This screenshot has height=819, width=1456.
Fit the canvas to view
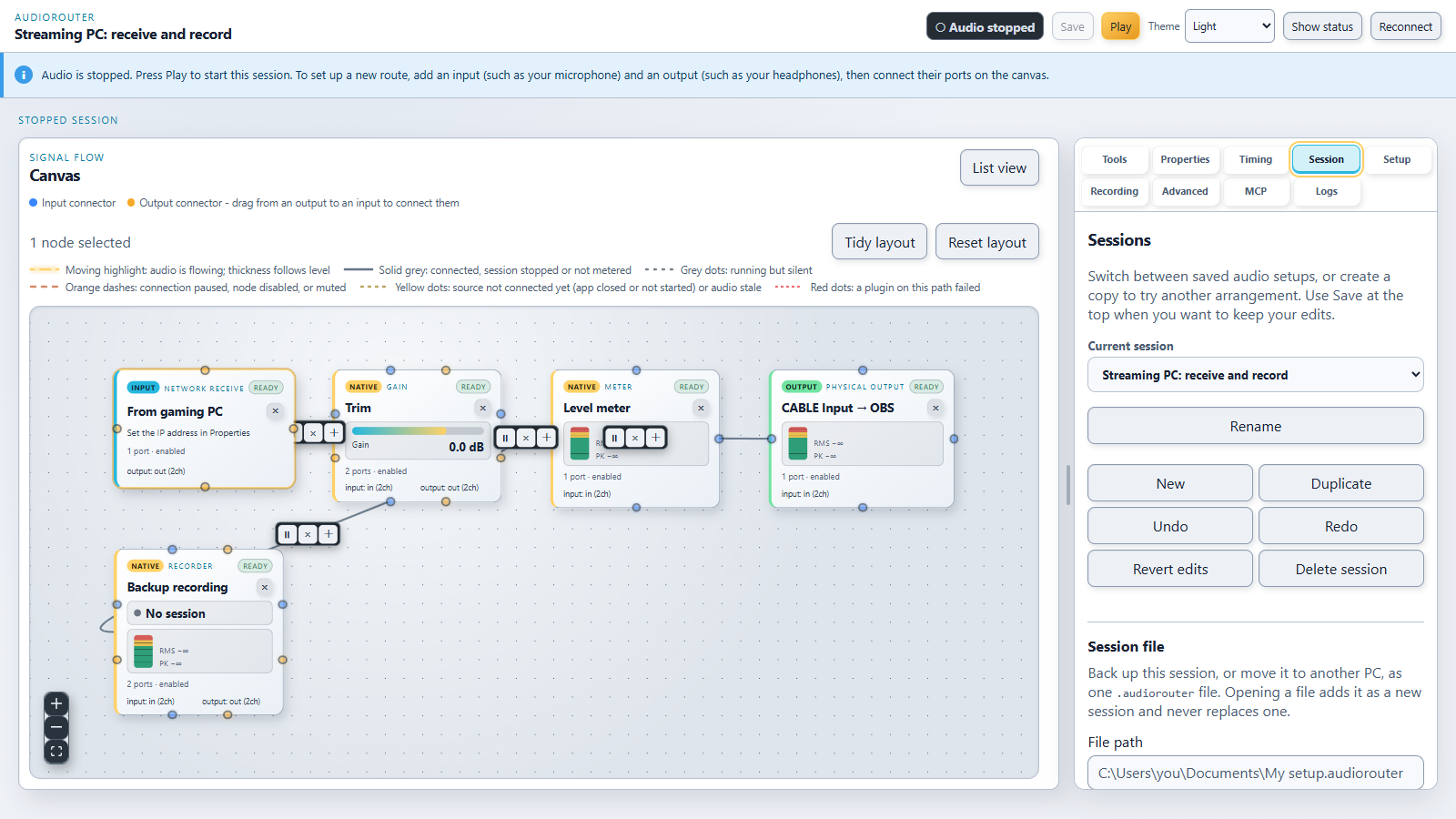coord(56,751)
